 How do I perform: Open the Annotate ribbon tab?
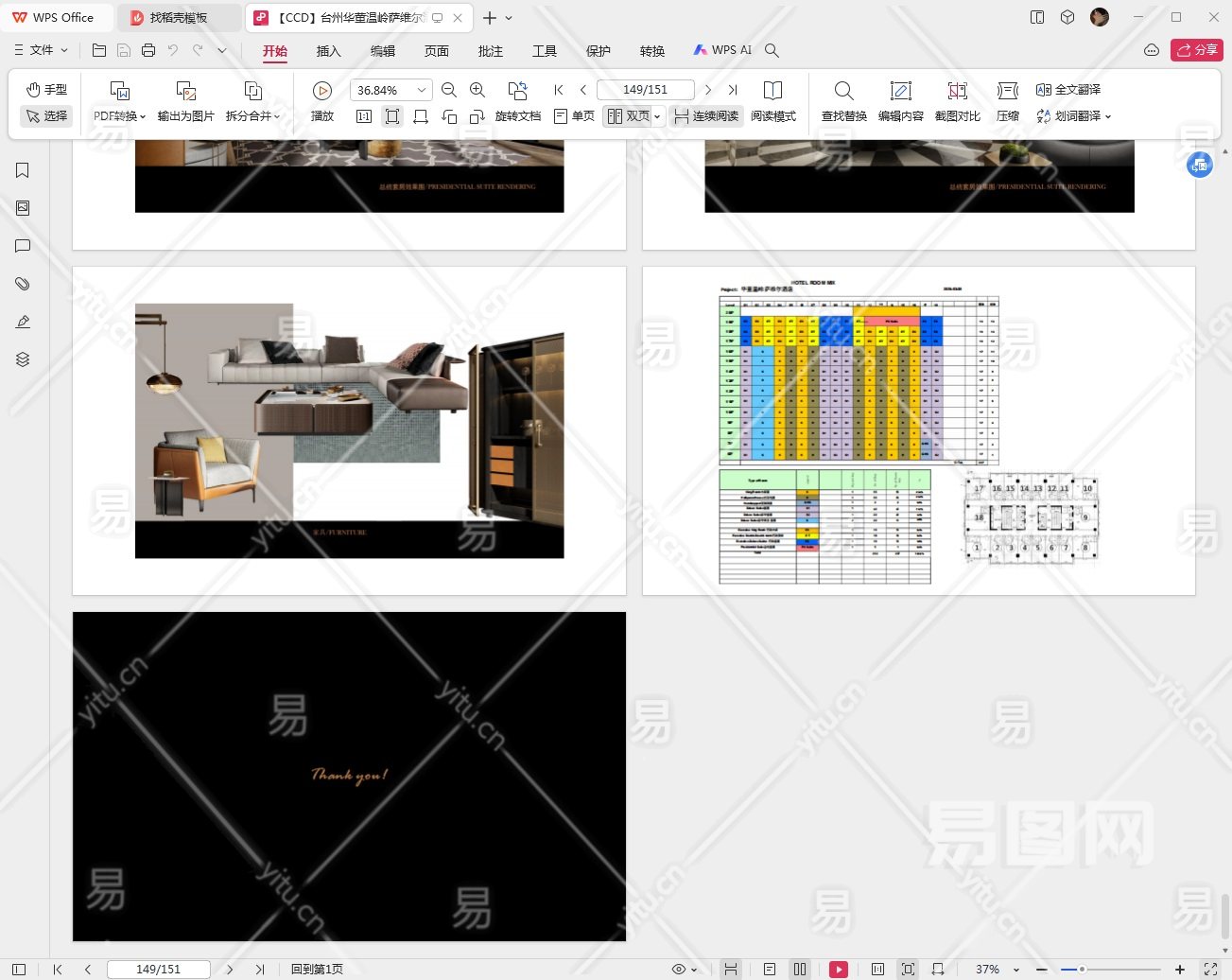click(490, 51)
